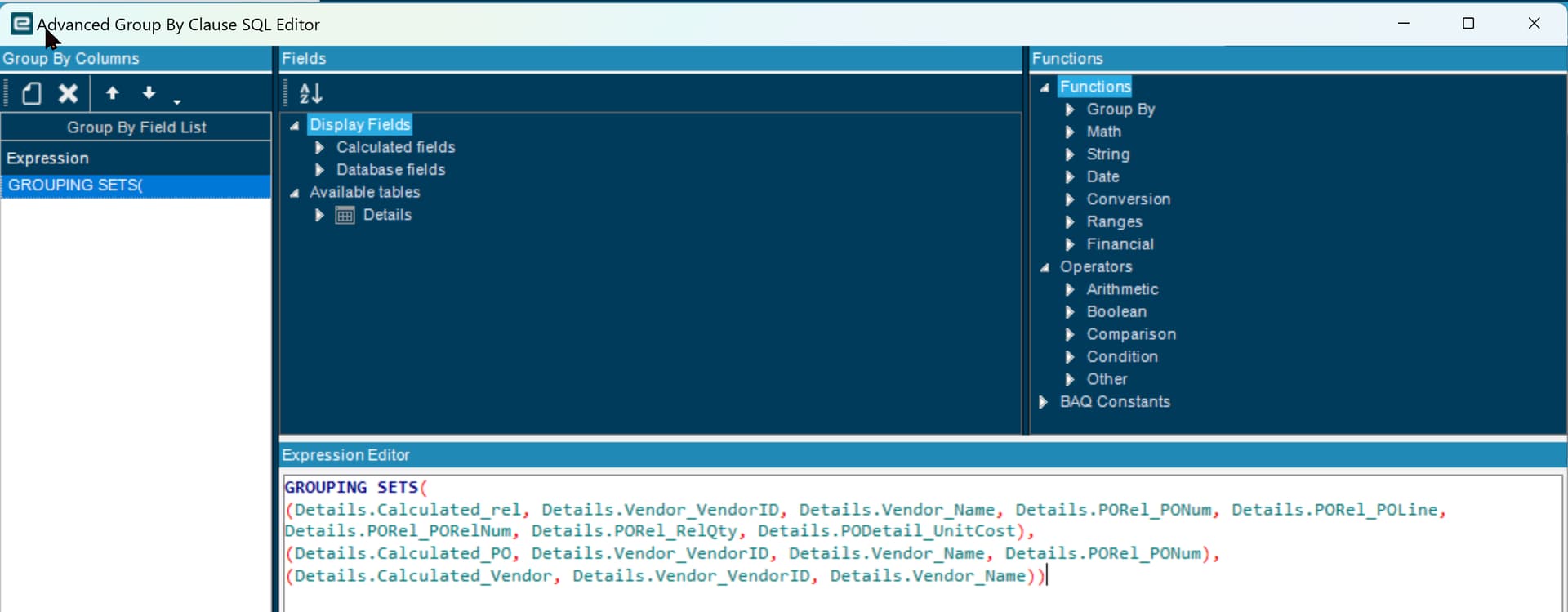This screenshot has width=1568, height=612.
Task: Move the expression up with arrow icon
Action: (x=113, y=93)
